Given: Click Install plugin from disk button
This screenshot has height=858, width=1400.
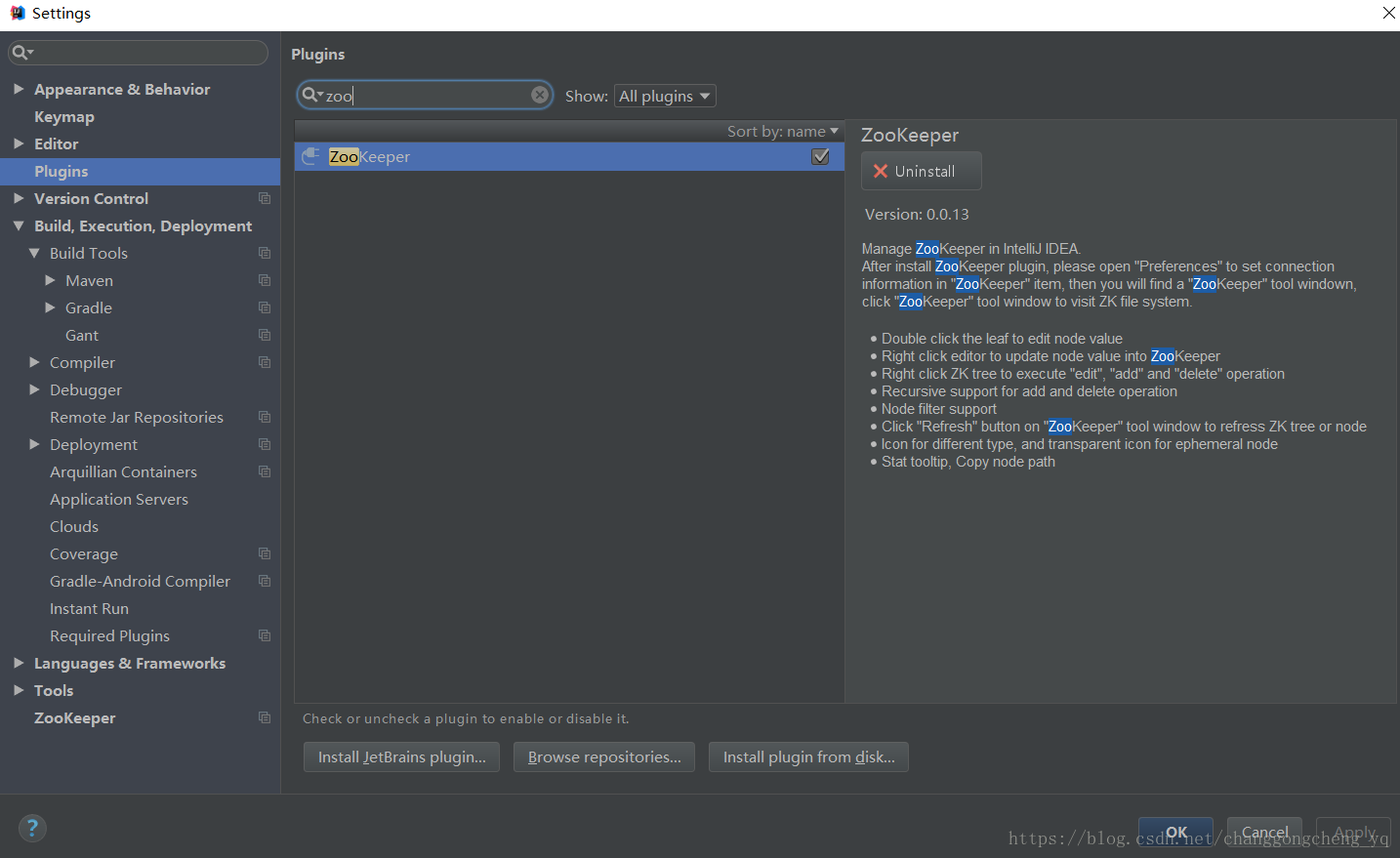Looking at the screenshot, I should pyautogui.click(x=808, y=756).
